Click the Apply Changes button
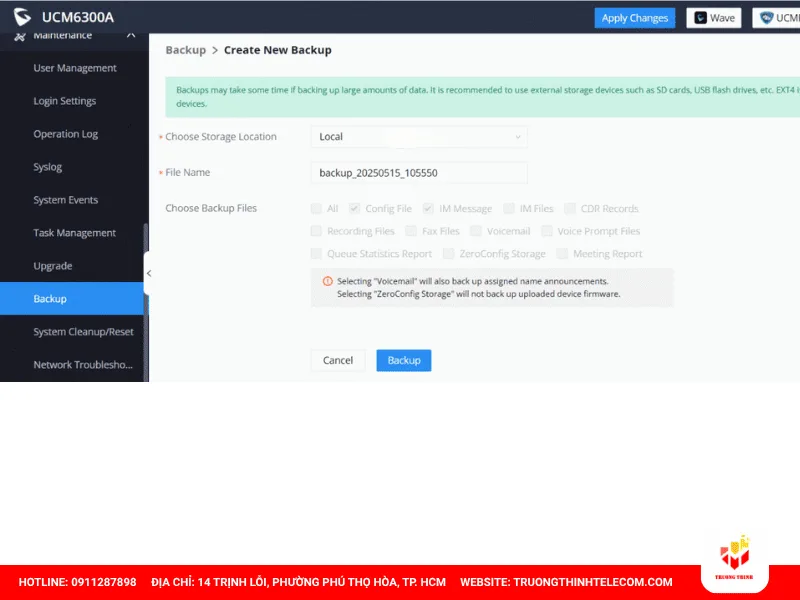This screenshot has width=800, height=600. [635, 18]
